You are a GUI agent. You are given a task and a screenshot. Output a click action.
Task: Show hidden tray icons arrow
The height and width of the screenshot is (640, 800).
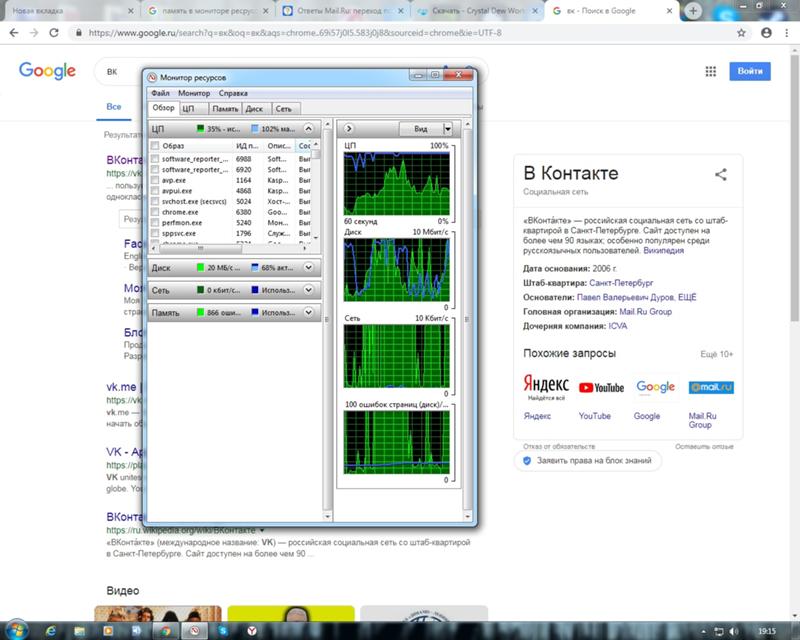point(704,632)
